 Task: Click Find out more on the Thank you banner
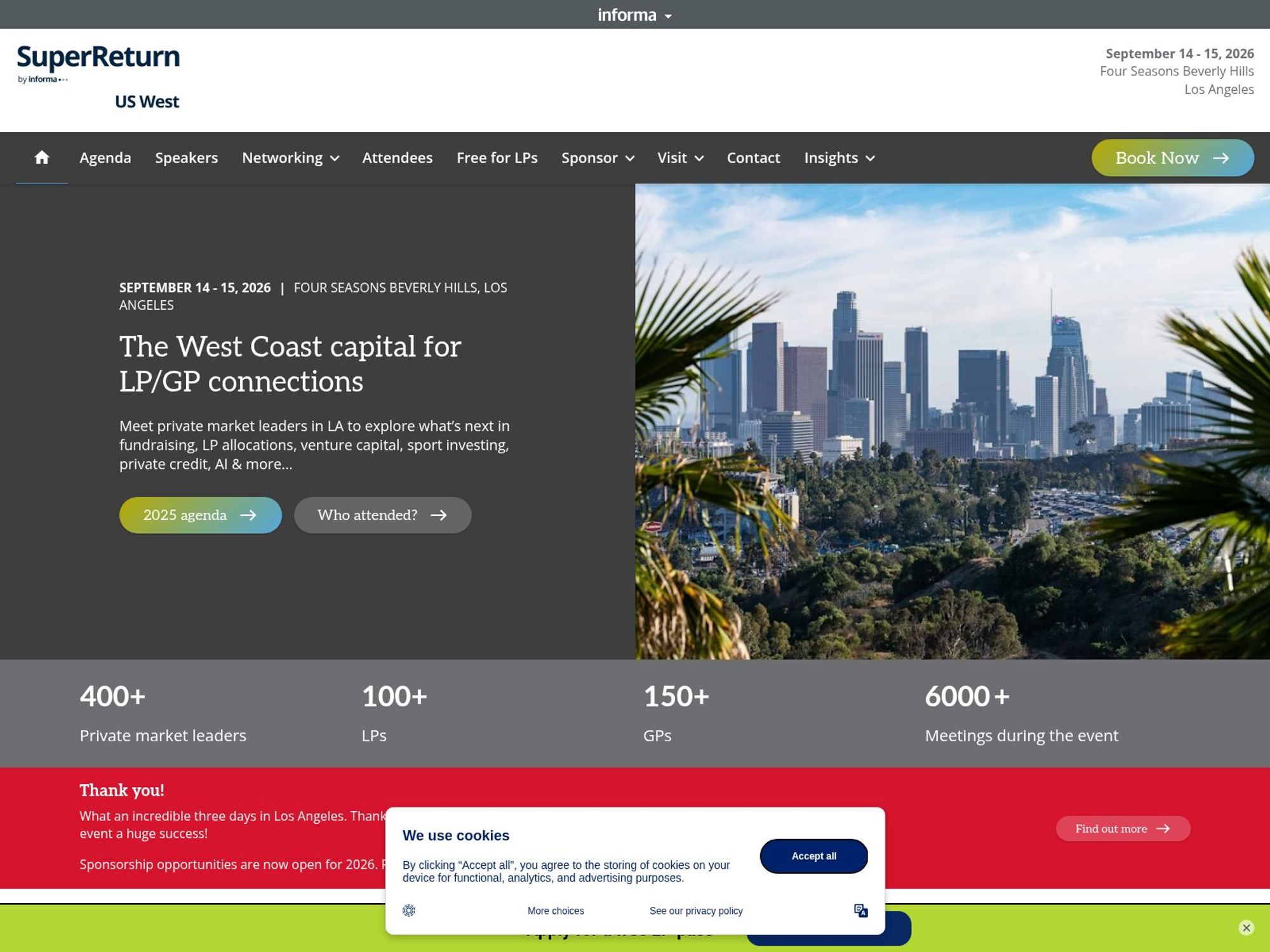tap(1123, 828)
